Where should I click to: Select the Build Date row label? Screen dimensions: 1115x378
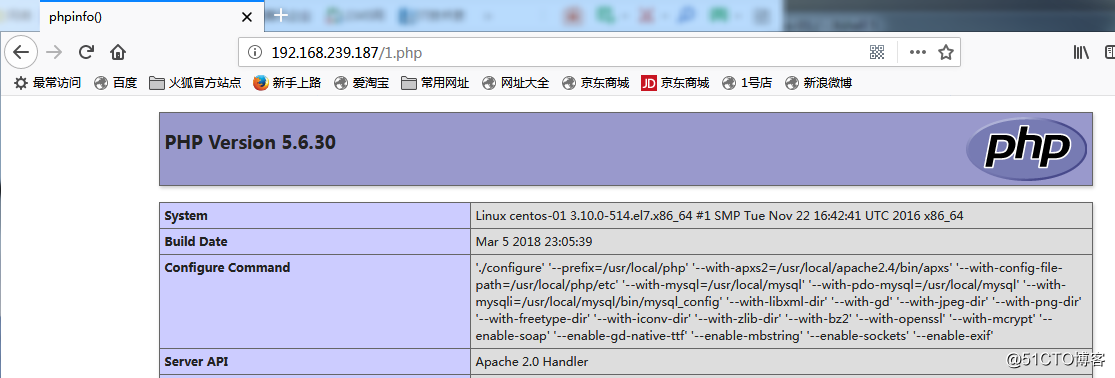tap(196, 242)
